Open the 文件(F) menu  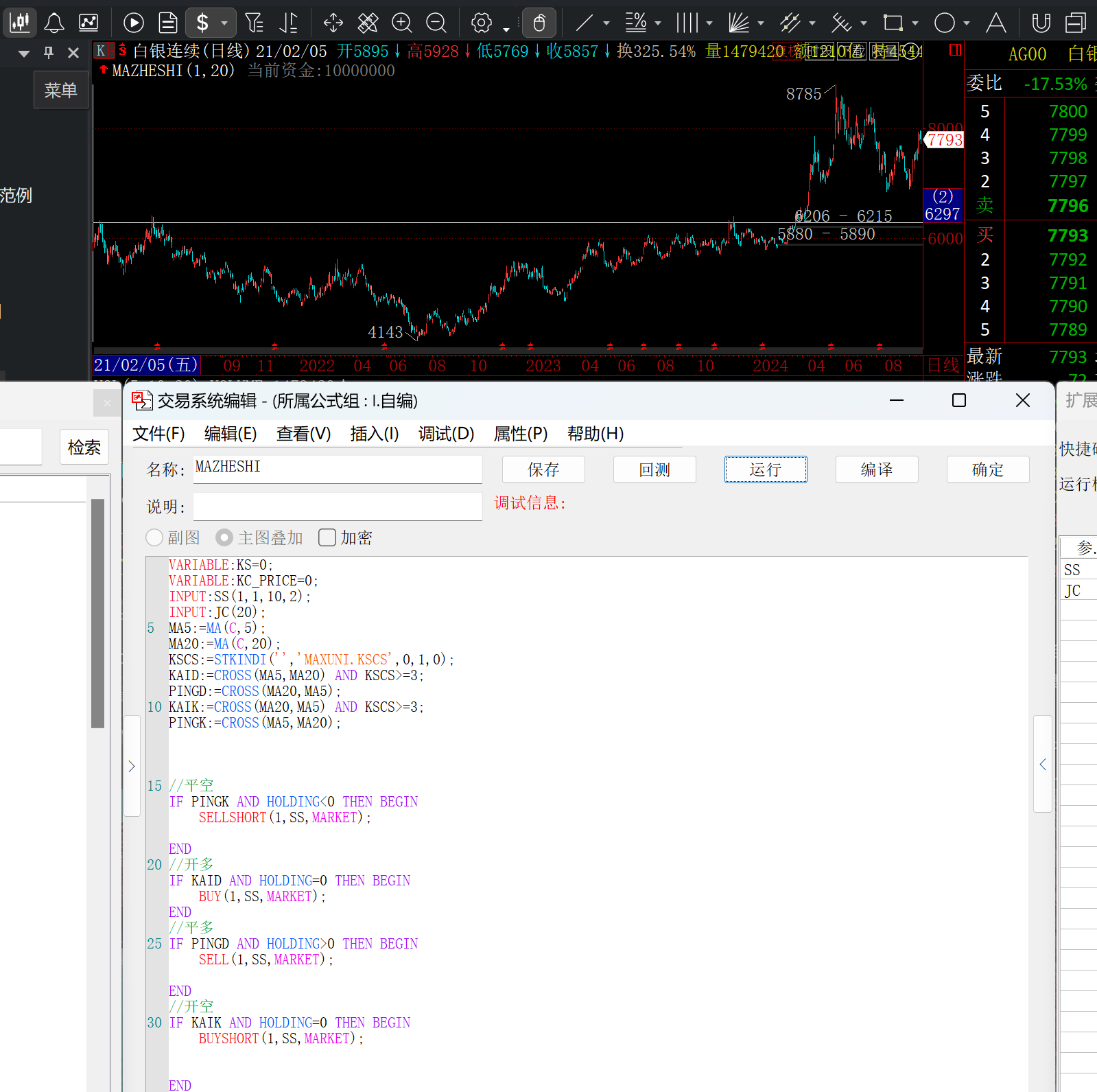(x=158, y=434)
